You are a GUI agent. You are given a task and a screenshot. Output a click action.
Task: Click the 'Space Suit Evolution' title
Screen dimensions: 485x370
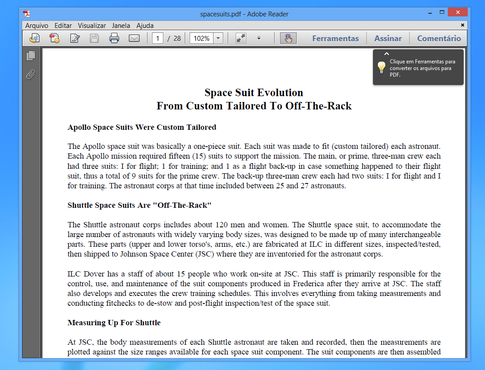pos(254,92)
